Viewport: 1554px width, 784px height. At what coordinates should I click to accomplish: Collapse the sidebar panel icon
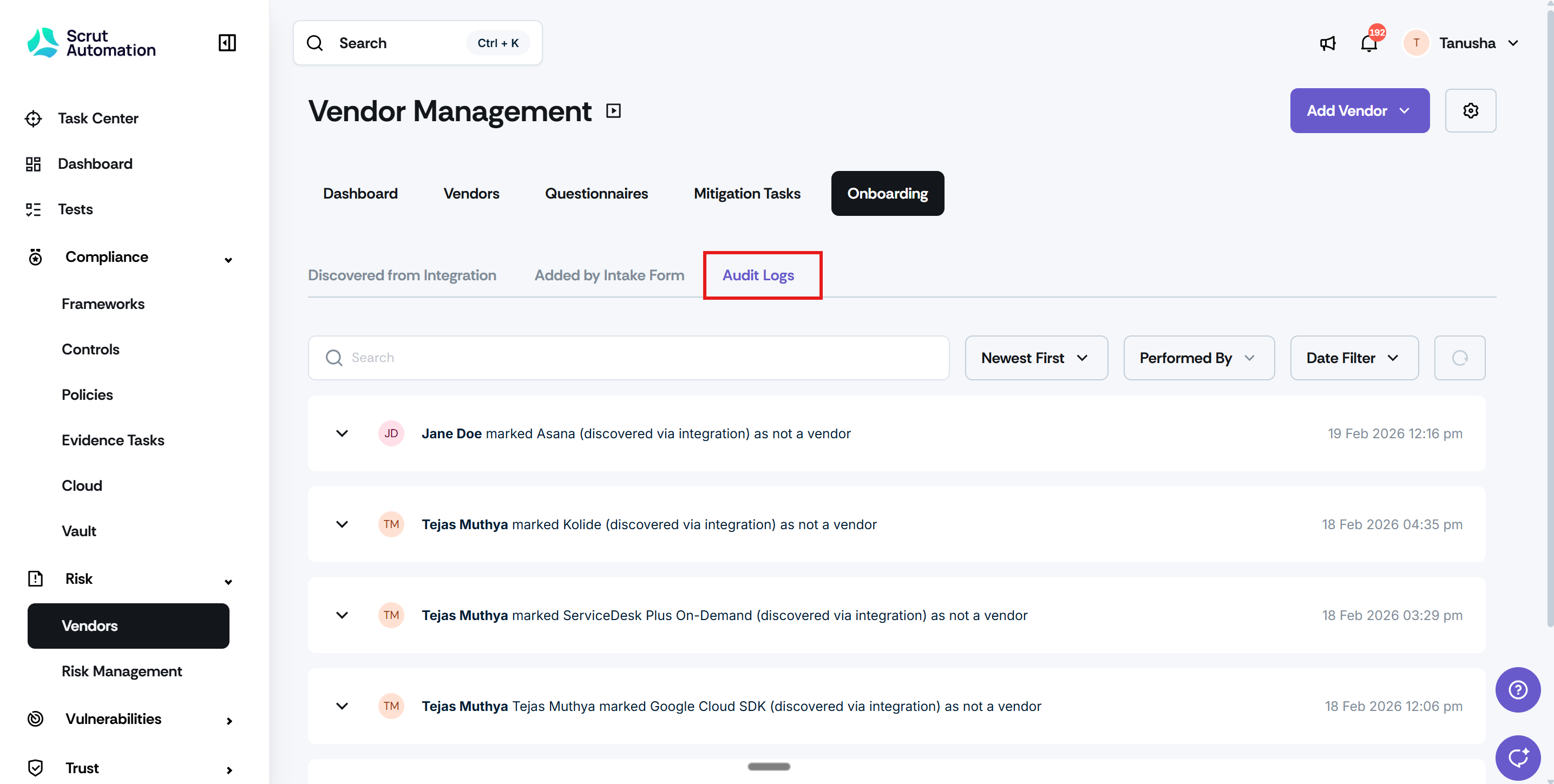pos(227,43)
